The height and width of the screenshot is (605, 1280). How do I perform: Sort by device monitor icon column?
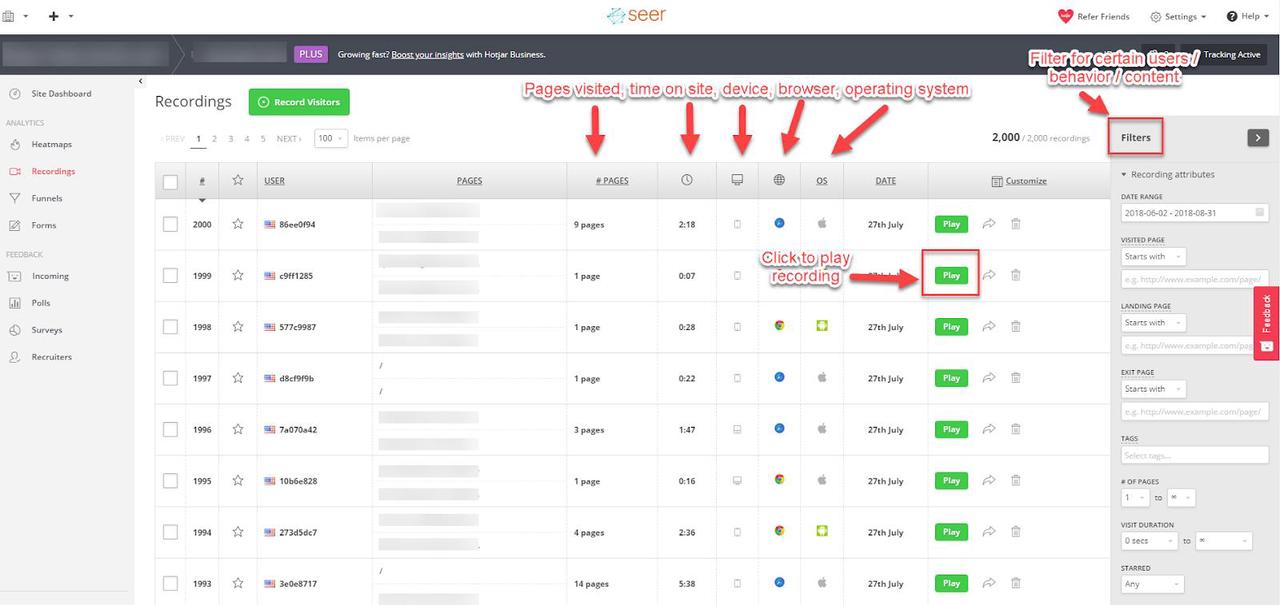pyautogui.click(x=737, y=180)
